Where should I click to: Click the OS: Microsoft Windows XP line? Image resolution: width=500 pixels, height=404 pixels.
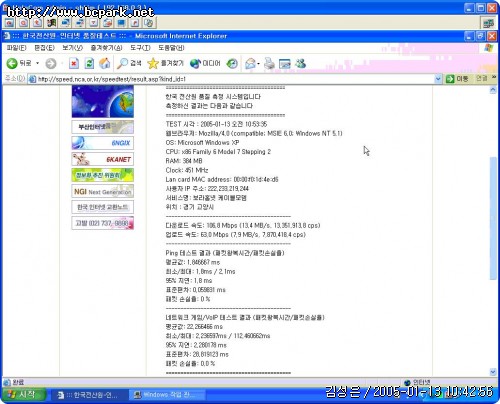pyautogui.click(x=202, y=142)
